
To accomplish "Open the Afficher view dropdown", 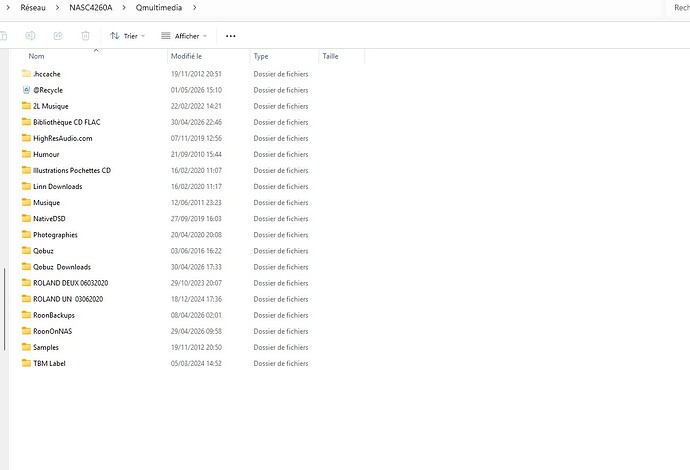I will pos(184,36).
